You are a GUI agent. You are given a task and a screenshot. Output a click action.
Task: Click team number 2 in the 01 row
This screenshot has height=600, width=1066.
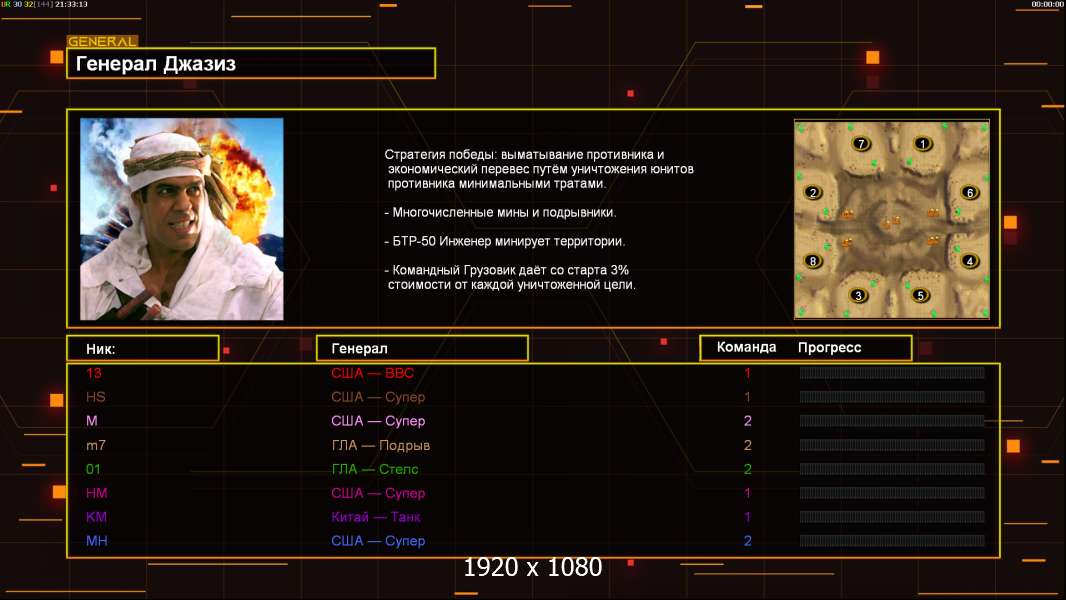[748, 469]
